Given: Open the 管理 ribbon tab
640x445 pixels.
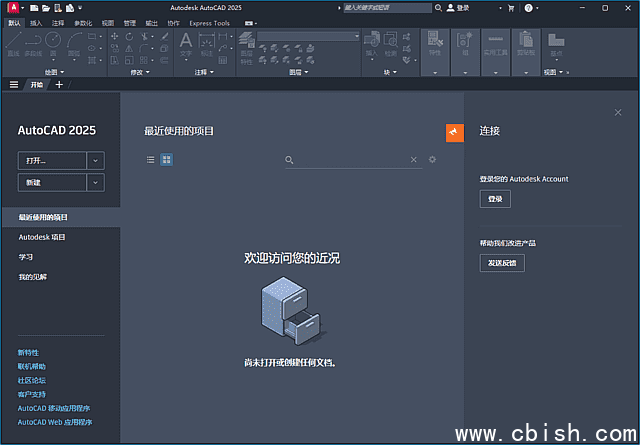Looking at the screenshot, I should click(130, 23).
